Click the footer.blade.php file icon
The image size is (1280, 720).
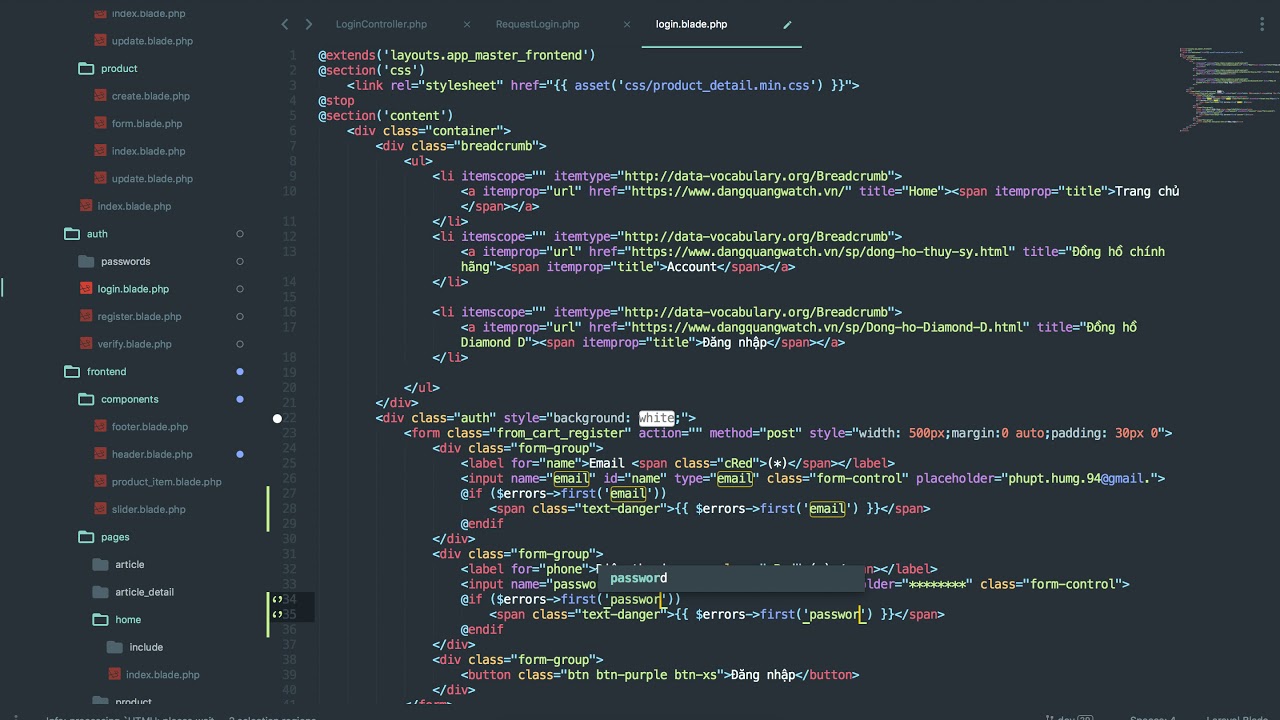click(x=101, y=426)
